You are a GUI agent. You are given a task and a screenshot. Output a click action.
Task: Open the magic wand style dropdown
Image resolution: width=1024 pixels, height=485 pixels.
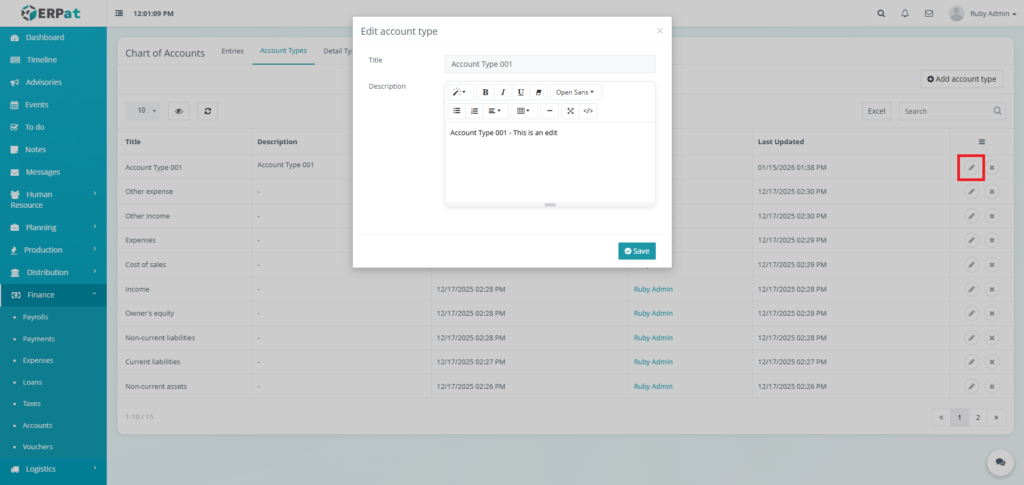[x=459, y=92]
